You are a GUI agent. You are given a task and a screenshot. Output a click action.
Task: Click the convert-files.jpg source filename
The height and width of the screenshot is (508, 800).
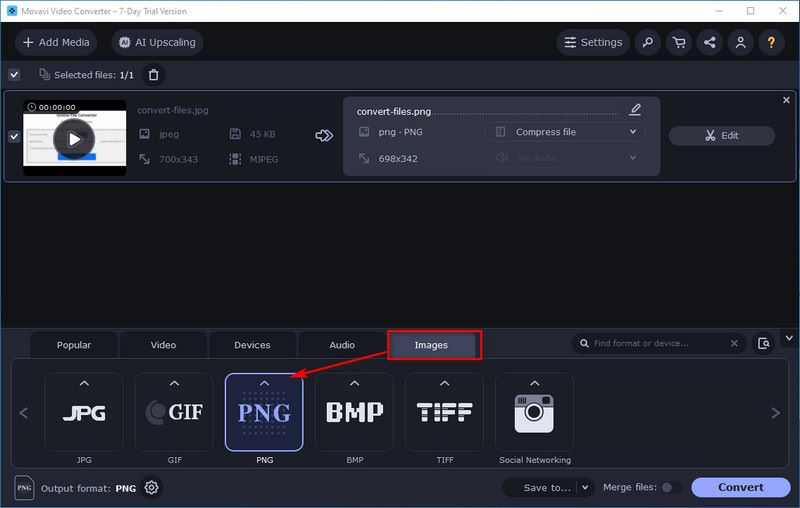click(172, 110)
